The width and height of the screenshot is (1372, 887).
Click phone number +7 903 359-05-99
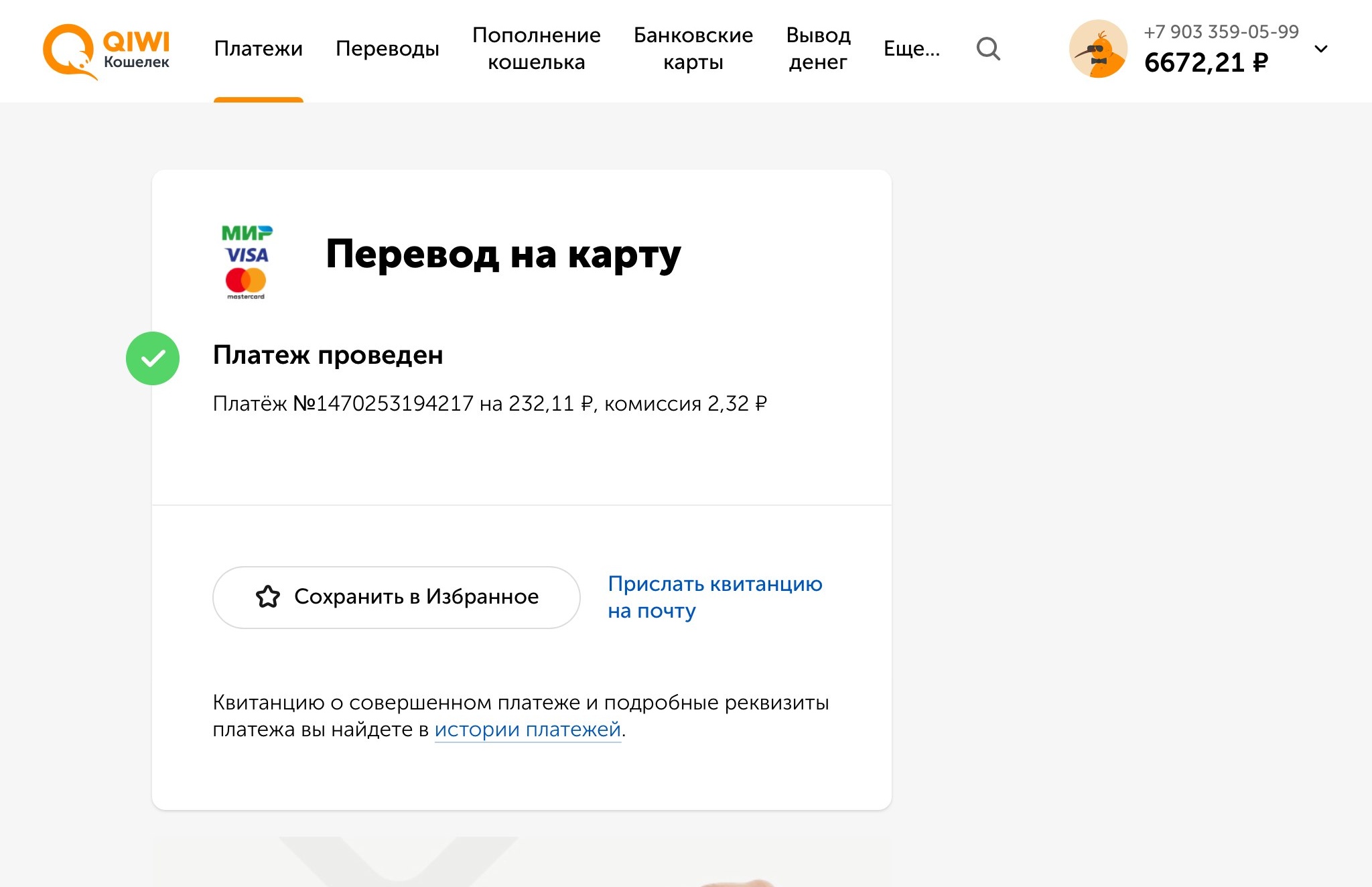[x=1221, y=31]
